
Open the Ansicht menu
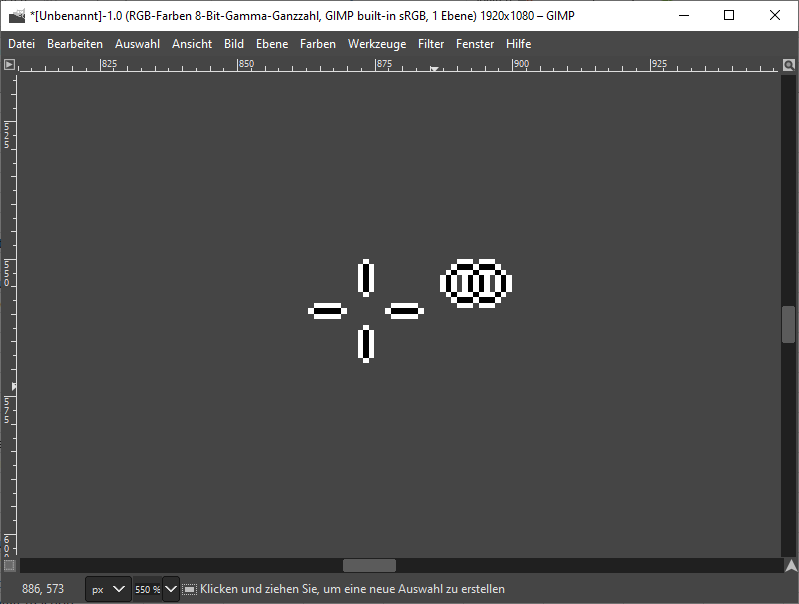point(192,44)
